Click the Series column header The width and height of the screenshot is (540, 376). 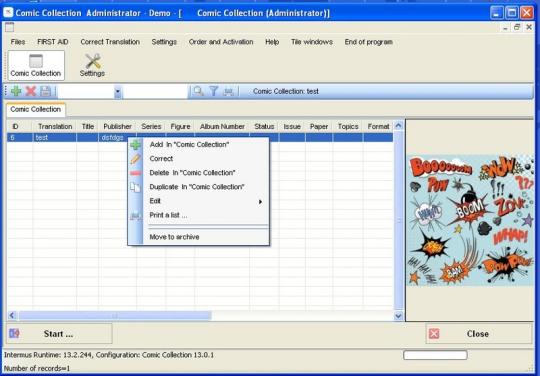[x=151, y=126]
